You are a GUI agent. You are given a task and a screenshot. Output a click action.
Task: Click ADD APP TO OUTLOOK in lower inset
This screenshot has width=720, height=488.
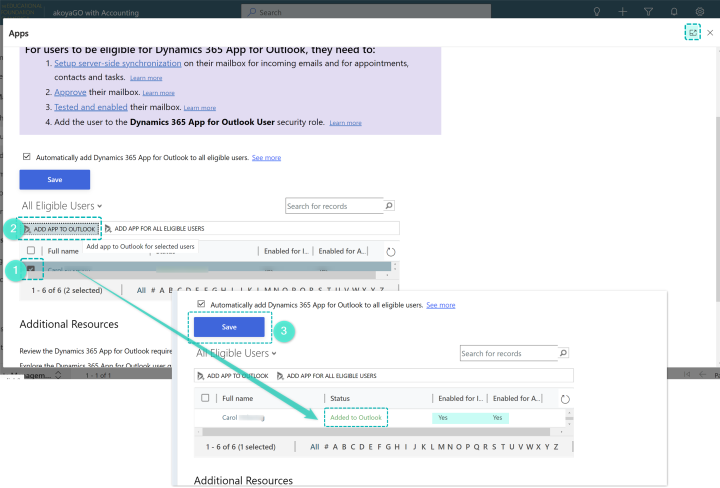(x=233, y=376)
